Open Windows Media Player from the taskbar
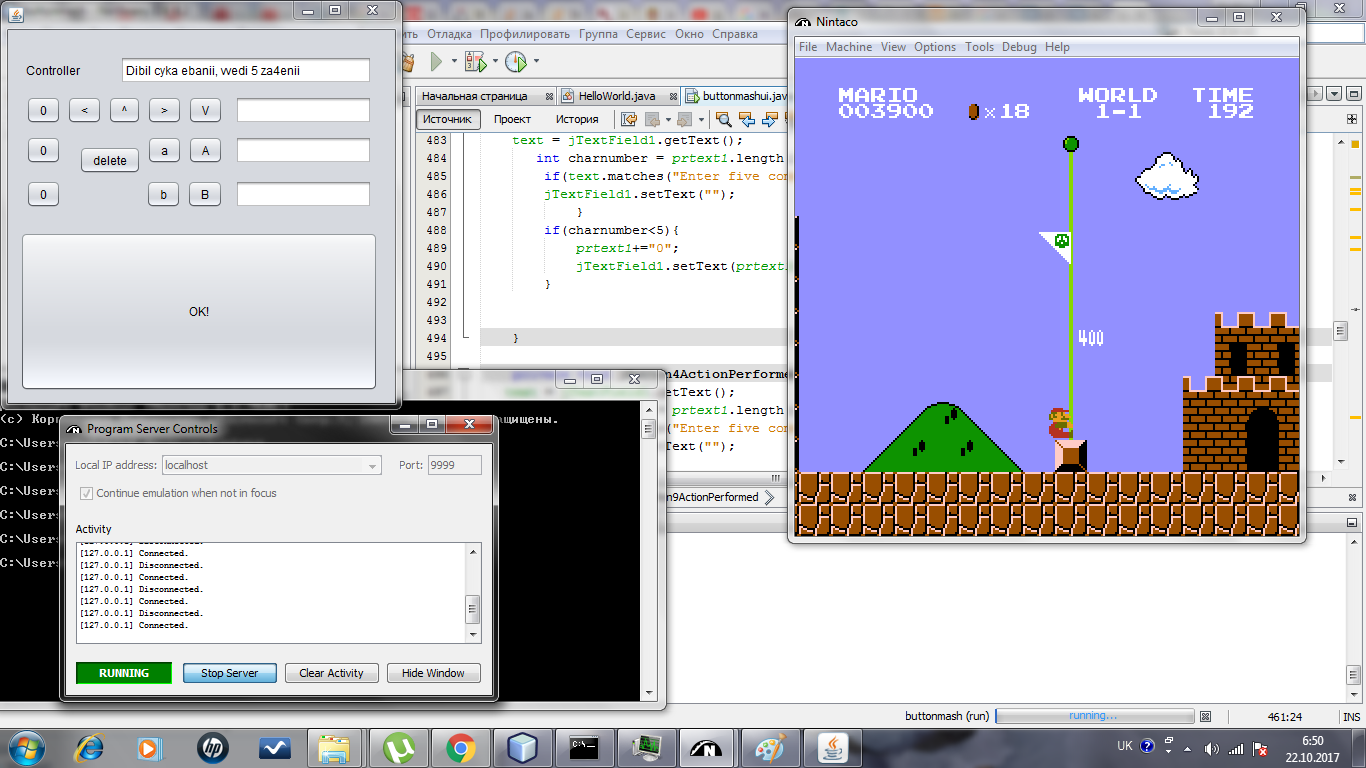1366x768 pixels. point(148,747)
